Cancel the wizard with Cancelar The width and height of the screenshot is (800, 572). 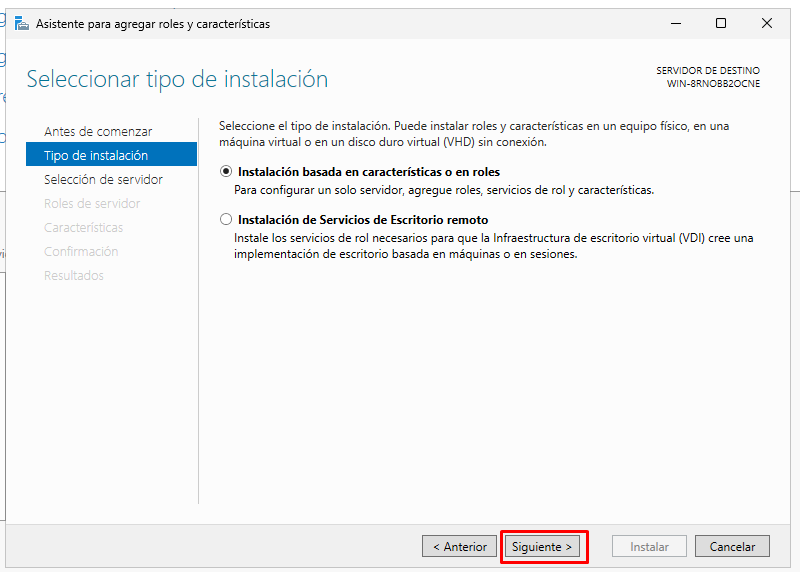pos(732,546)
